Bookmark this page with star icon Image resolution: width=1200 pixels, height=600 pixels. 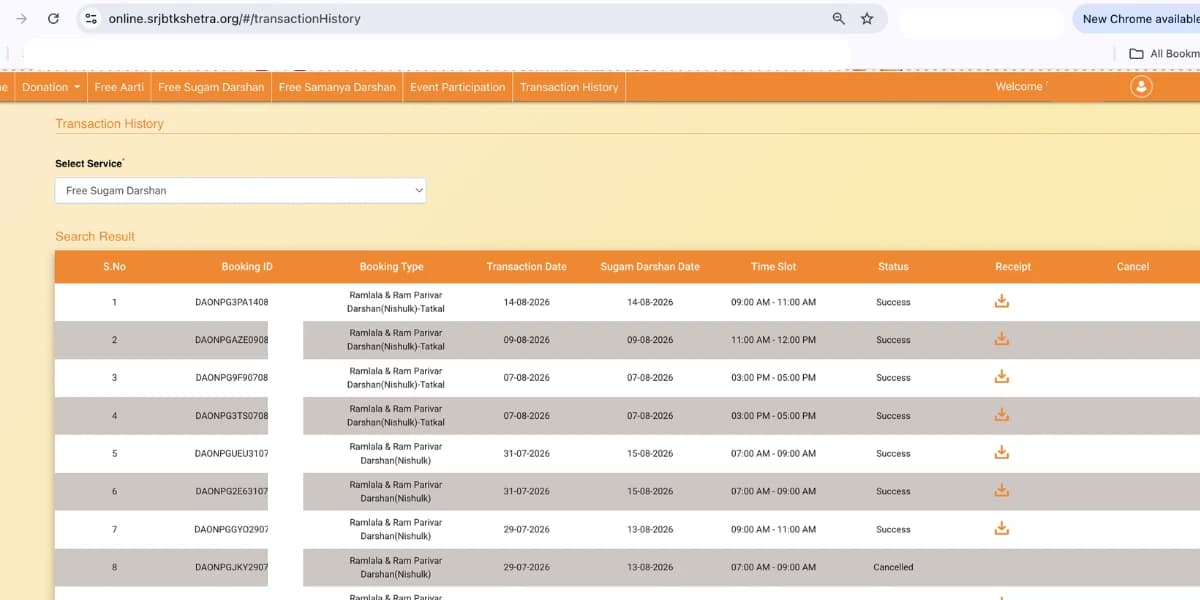click(867, 18)
